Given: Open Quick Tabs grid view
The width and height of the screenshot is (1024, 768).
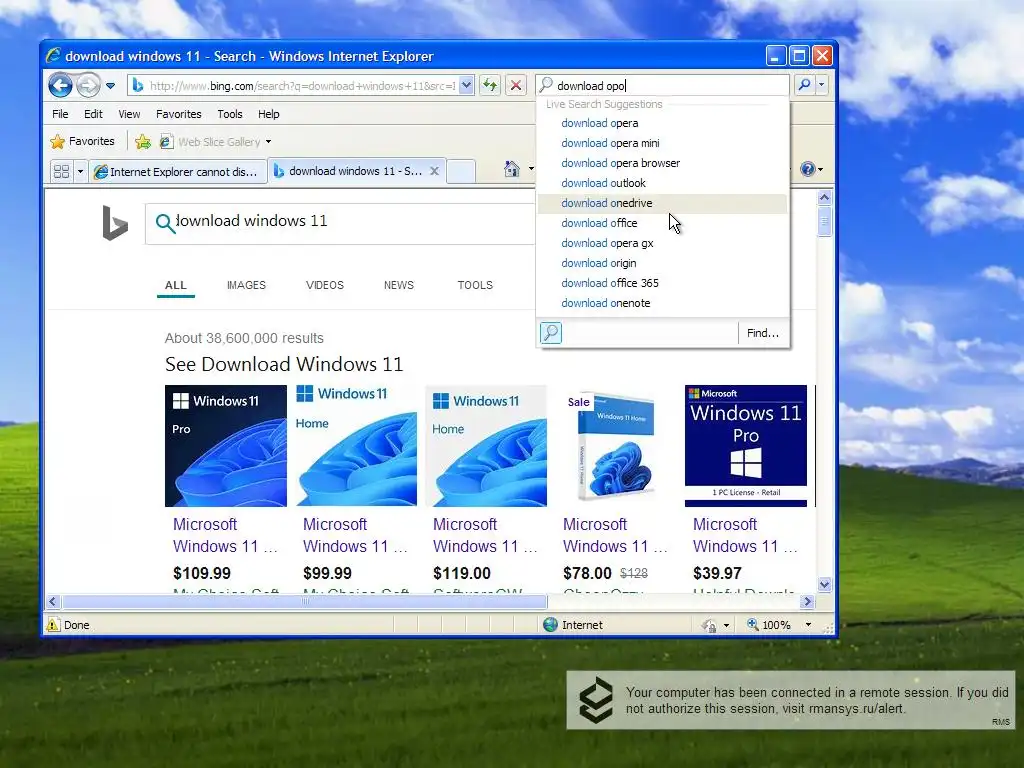Looking at the screenshot, I should (61, 172).
